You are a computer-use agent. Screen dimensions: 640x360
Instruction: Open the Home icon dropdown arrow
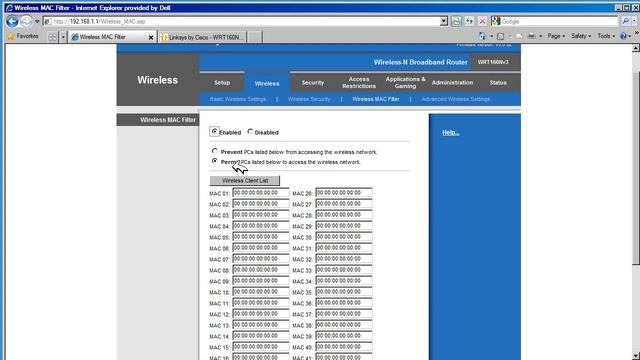(491, 36)
